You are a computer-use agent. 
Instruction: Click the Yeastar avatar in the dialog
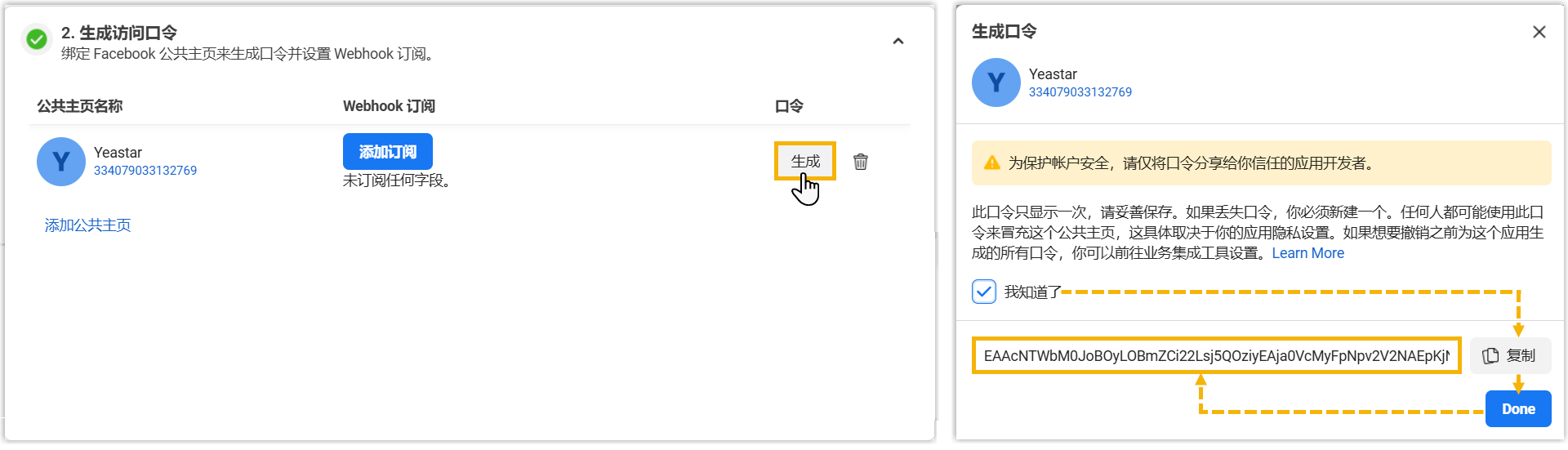pos(996,82)
